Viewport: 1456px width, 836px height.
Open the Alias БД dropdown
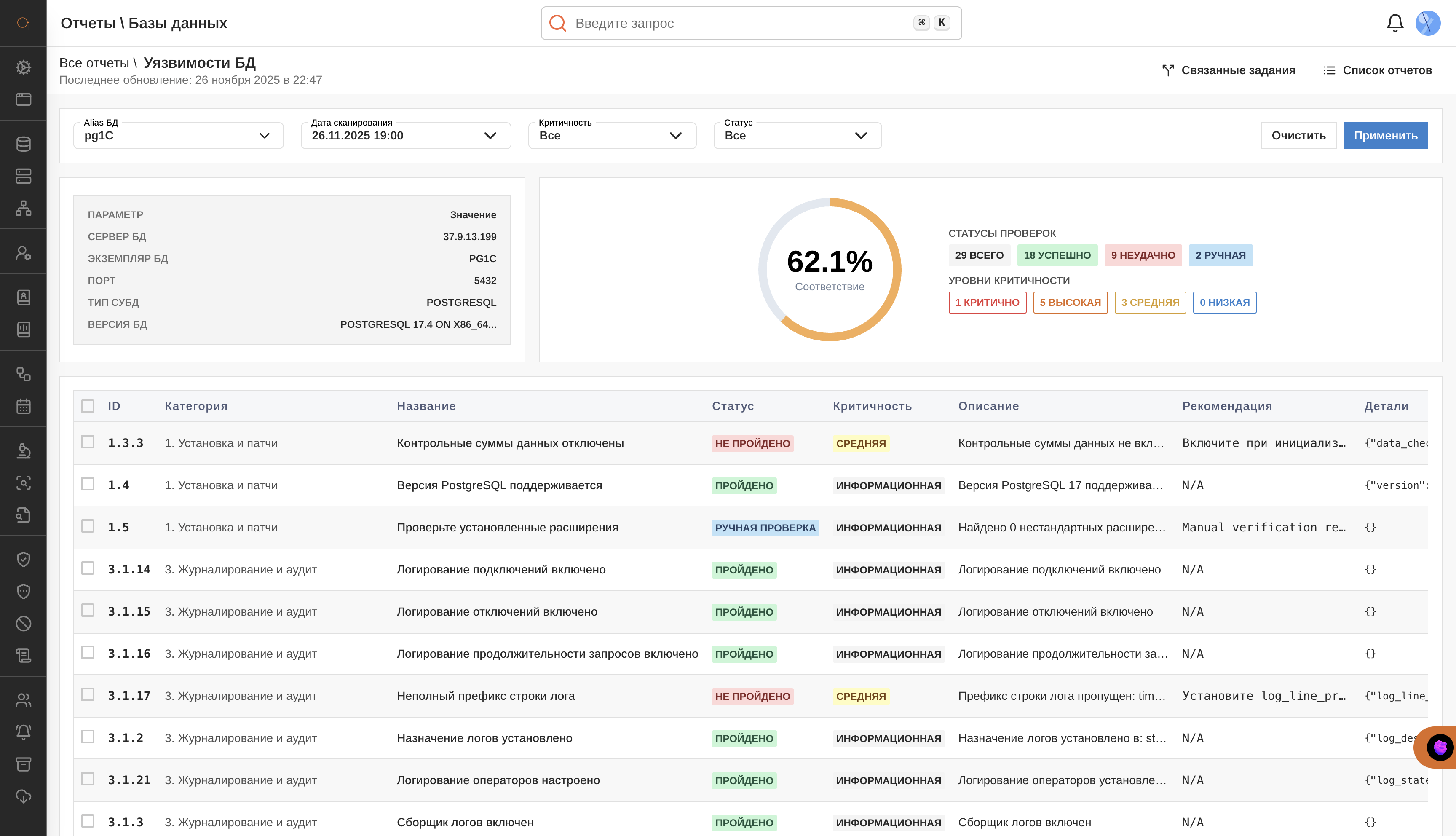(x=179, y=136)
